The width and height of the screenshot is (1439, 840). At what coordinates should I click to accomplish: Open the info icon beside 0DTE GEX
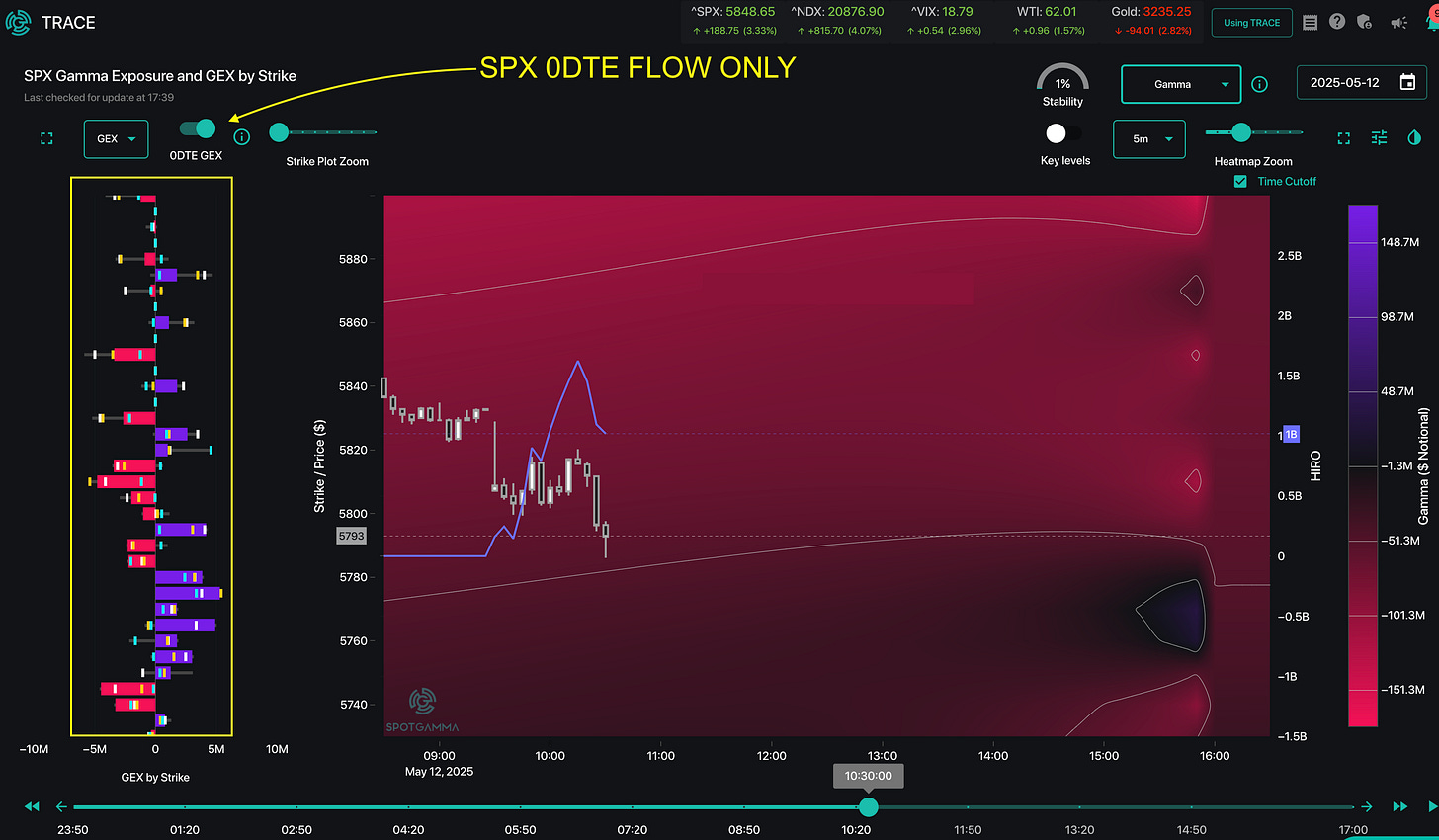click(241, 136)
